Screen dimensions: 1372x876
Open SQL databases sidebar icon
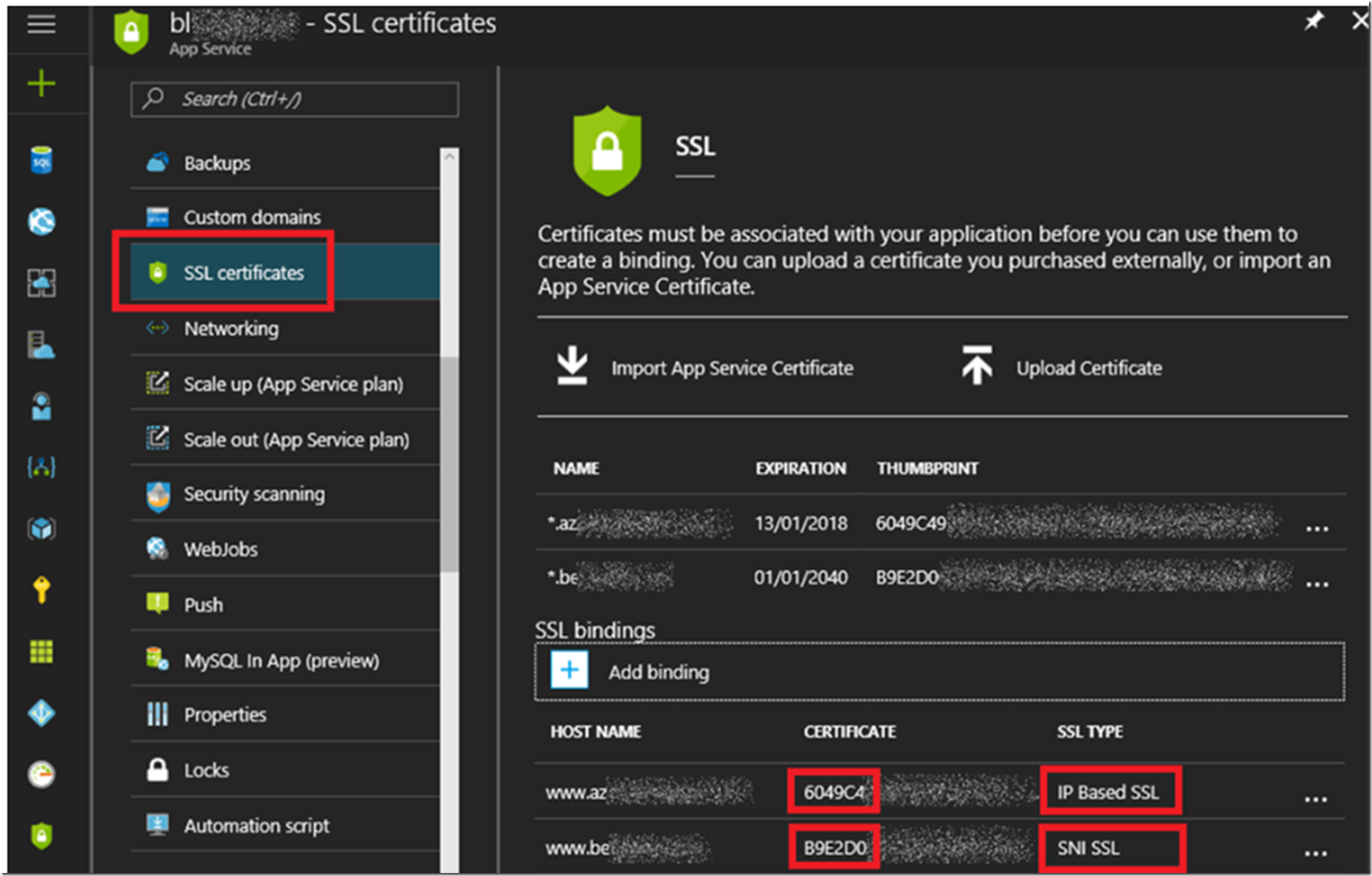pyautogui.click(x=41, y=160)
